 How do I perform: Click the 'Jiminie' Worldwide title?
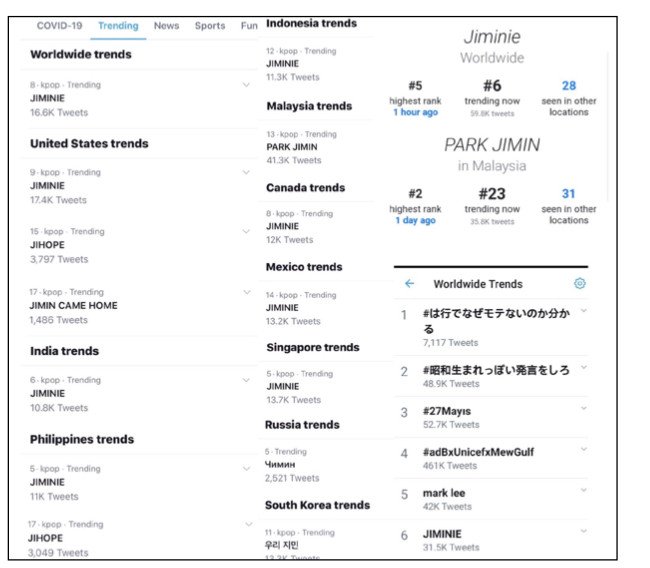(x=492, y=37)
